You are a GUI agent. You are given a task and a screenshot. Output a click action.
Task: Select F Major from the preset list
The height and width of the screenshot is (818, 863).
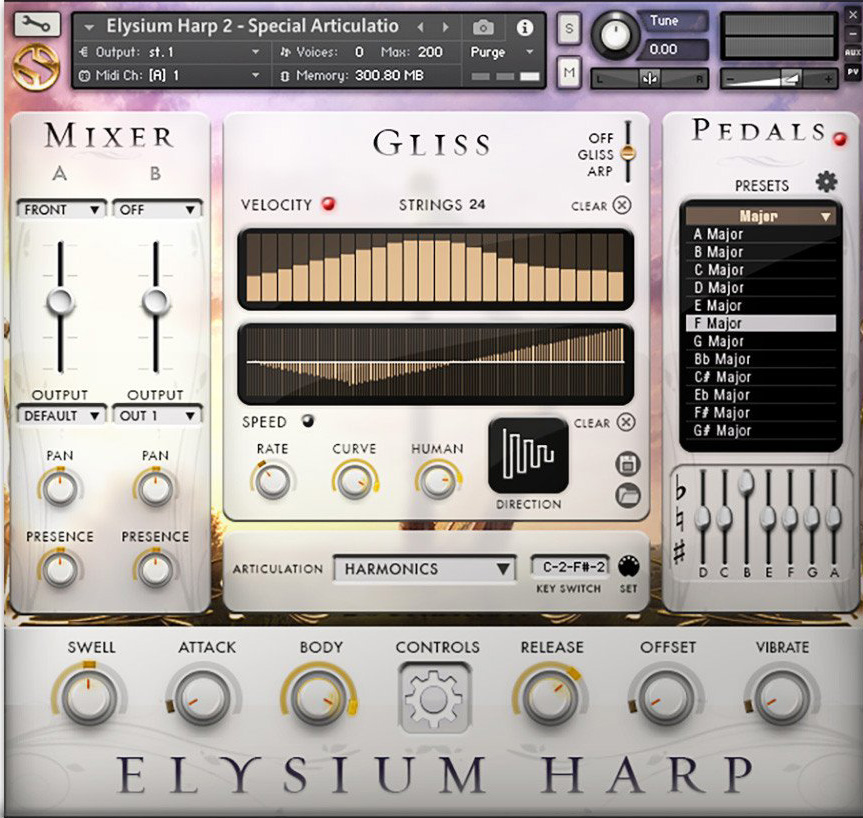[x=760, y=323]
